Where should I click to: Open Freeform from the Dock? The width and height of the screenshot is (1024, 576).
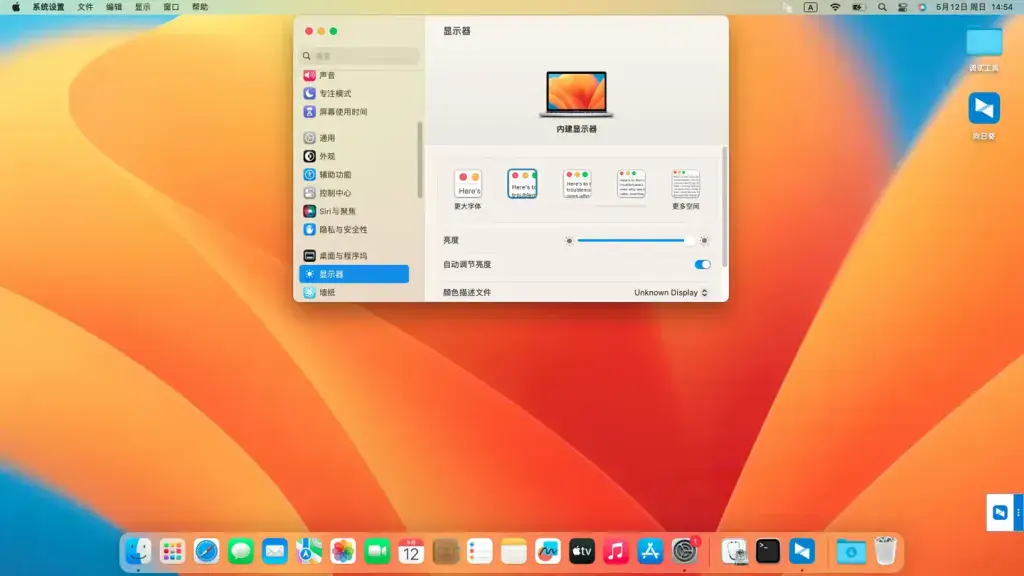point(547,552)
